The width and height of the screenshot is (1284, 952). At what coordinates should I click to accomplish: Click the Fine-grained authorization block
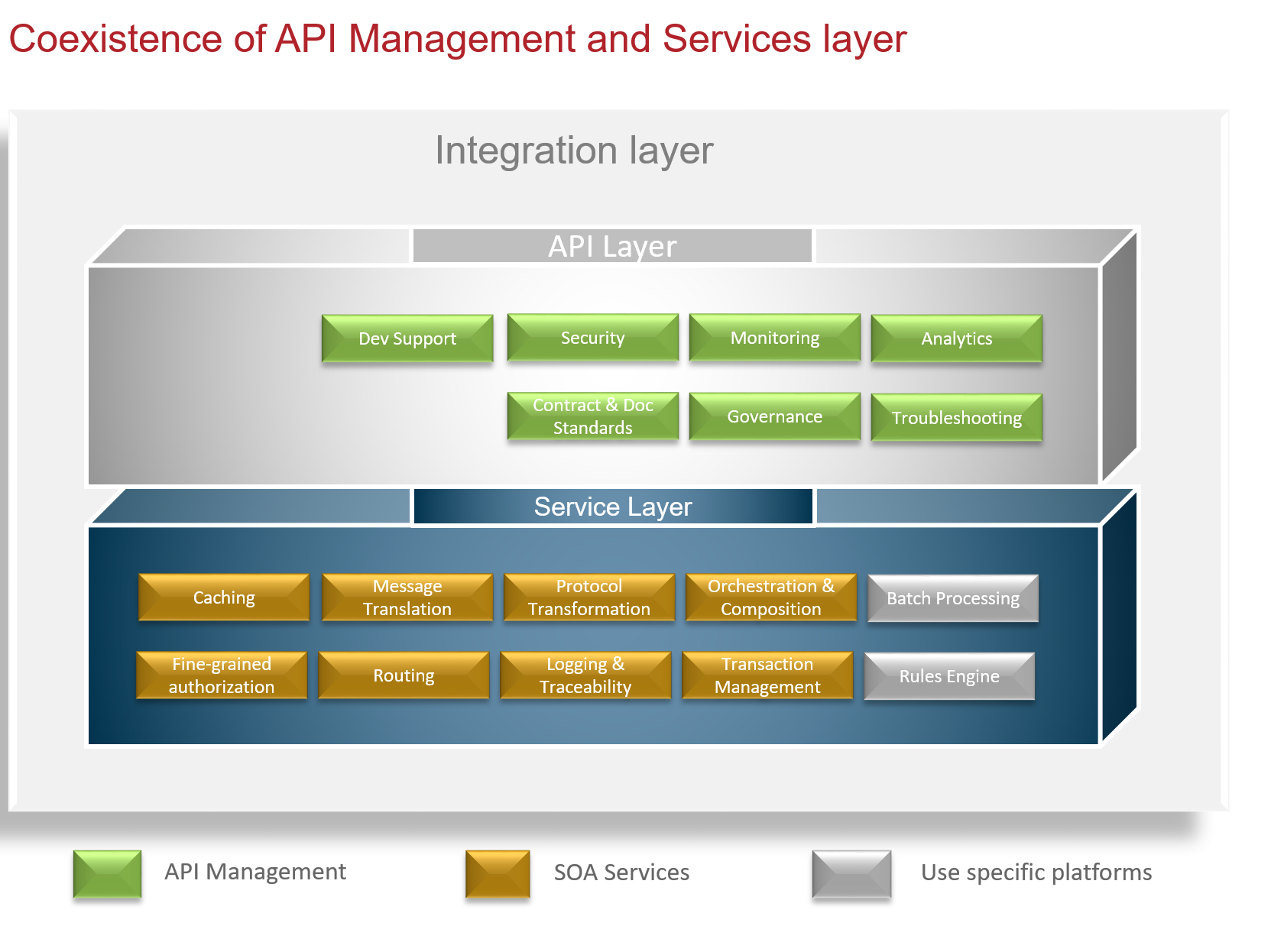point(221,675)
